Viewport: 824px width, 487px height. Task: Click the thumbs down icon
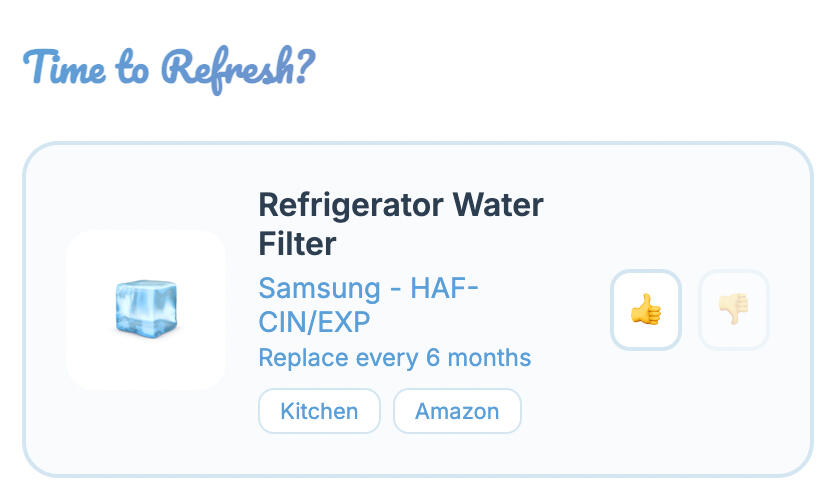pyautogui.click(x=733, y=310)
